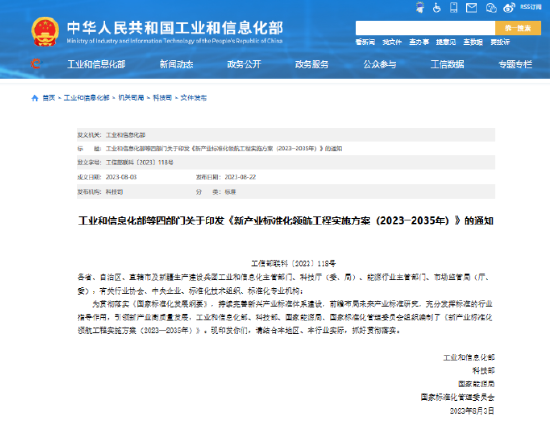The image size is (550, 424).
Task: Open the Weibo icon in the header
Action: click(x=509, y=7)
